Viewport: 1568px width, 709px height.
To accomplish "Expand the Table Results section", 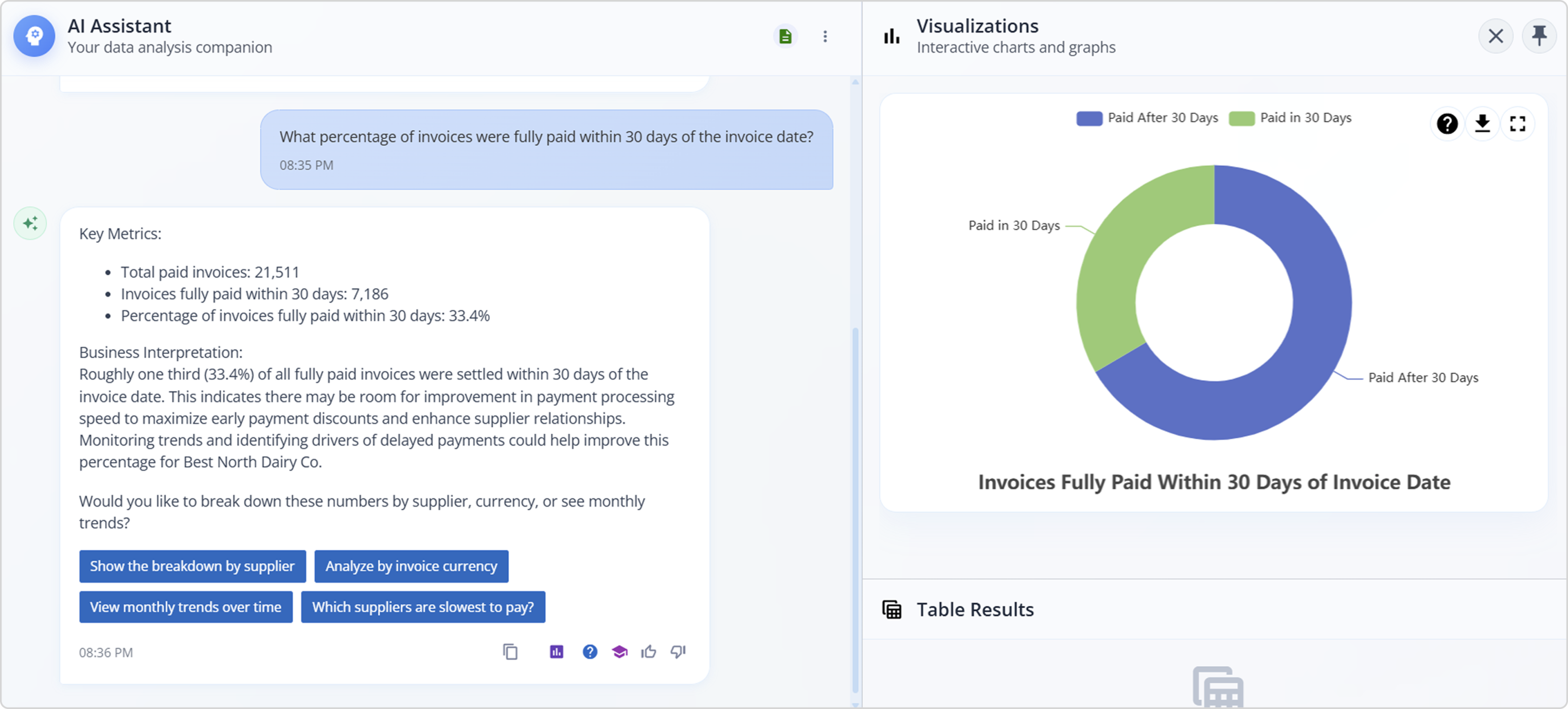I will 973,609.
